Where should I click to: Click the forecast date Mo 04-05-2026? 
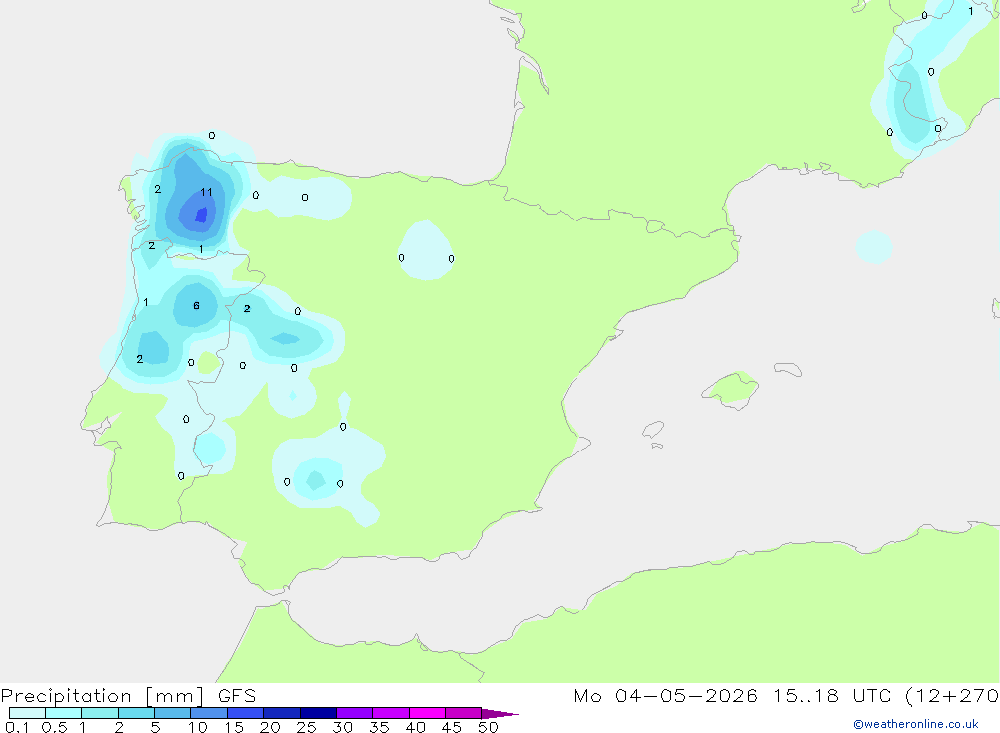(x=666, y=696)
